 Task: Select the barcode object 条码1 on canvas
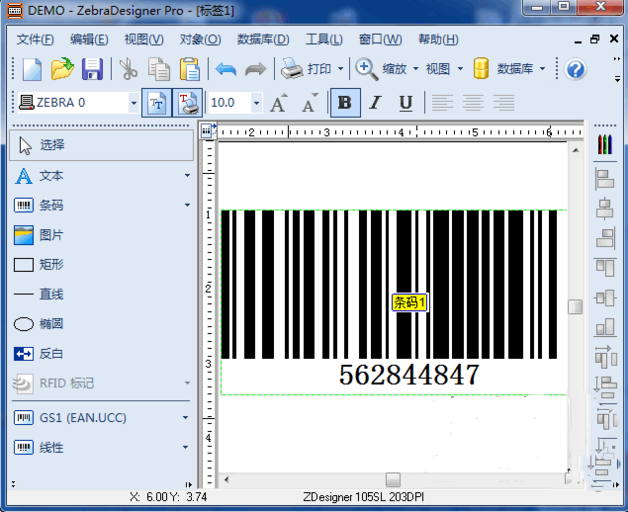tap(410, 302)
